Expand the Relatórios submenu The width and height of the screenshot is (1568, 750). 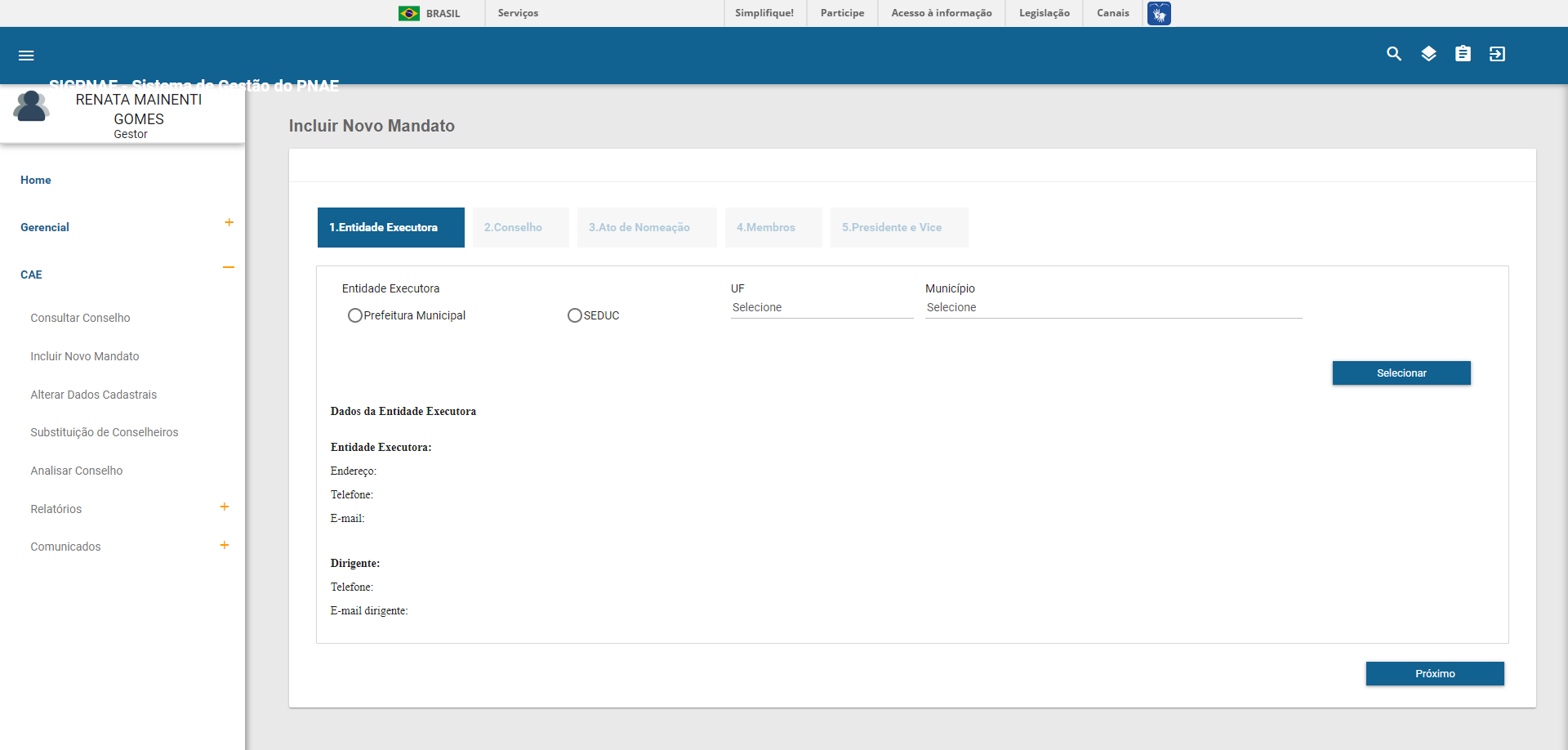pyautogui.click(x=225, y=507)
